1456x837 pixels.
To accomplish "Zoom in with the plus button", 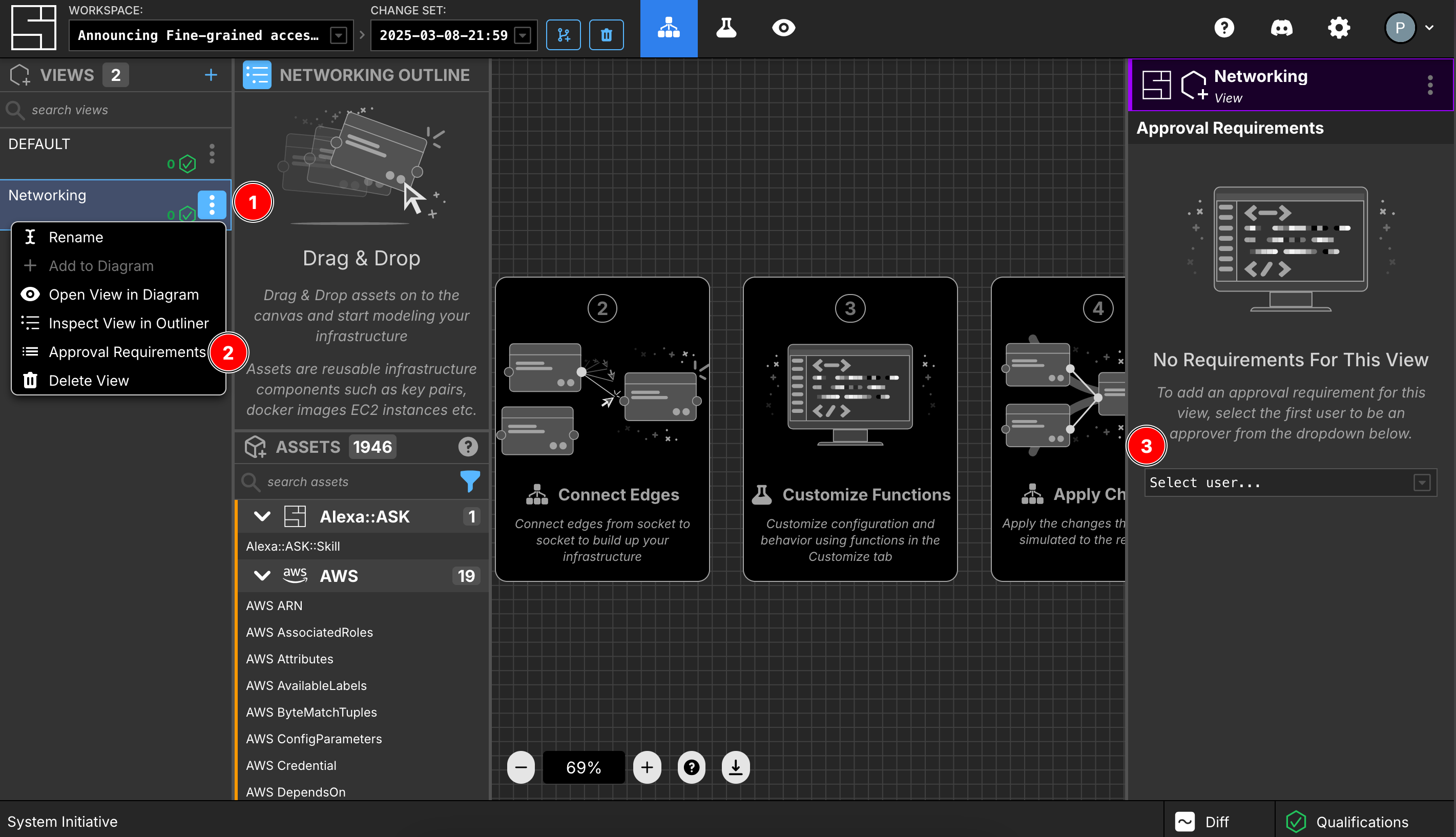I will tap(647, 767).
